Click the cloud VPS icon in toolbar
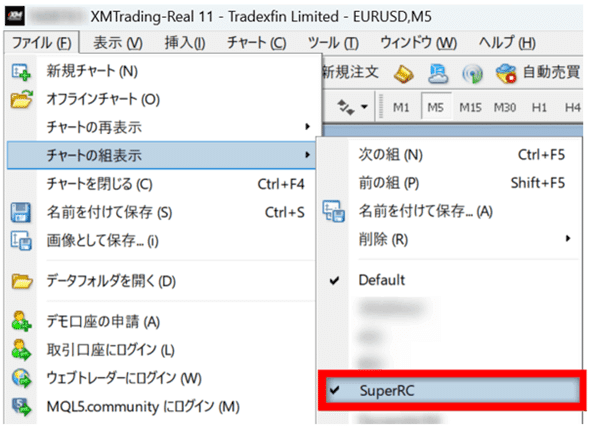 coord(438,73)
